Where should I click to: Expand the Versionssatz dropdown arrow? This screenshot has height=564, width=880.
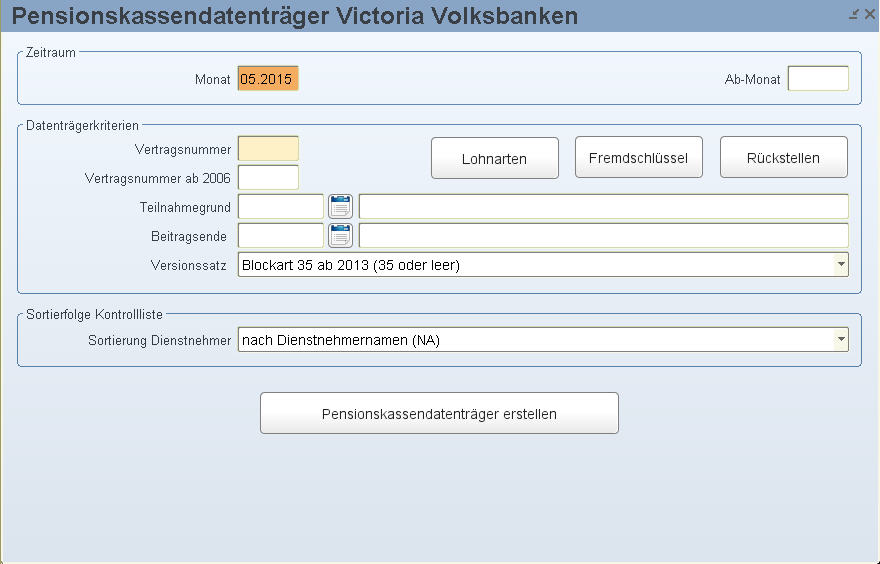point(841,264)
